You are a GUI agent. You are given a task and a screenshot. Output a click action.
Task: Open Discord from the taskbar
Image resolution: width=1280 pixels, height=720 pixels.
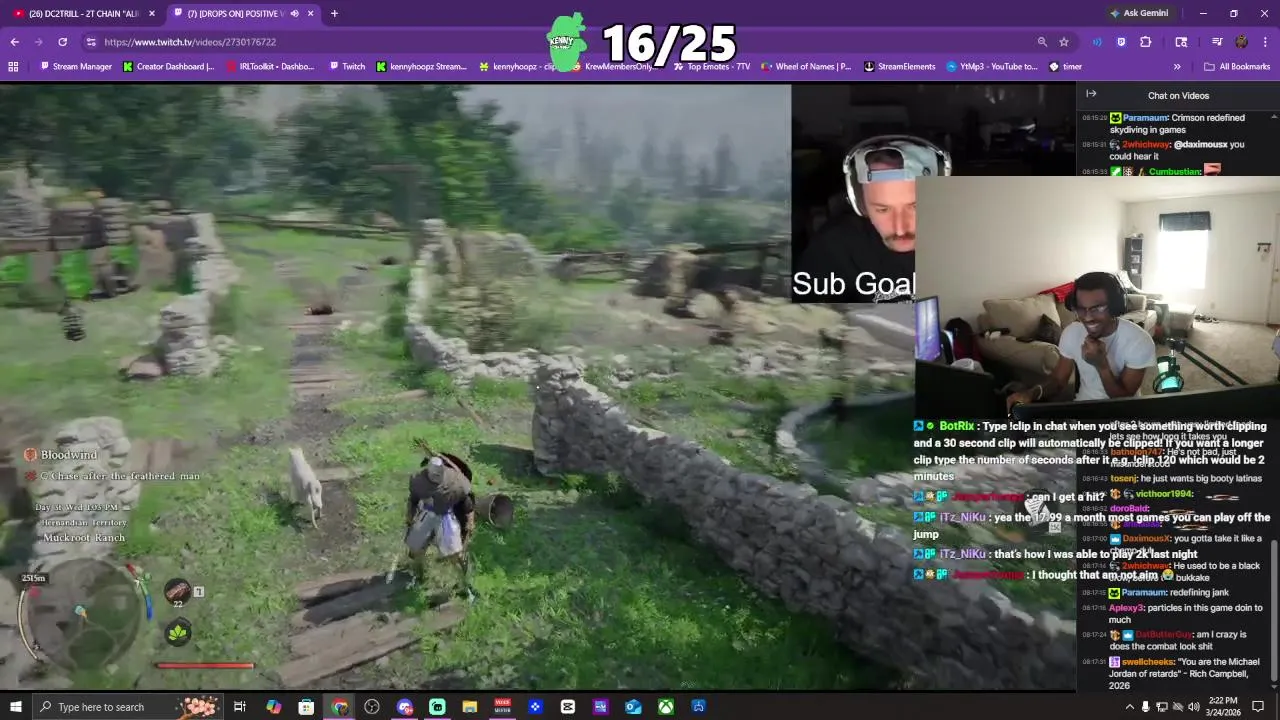point(404,707)
